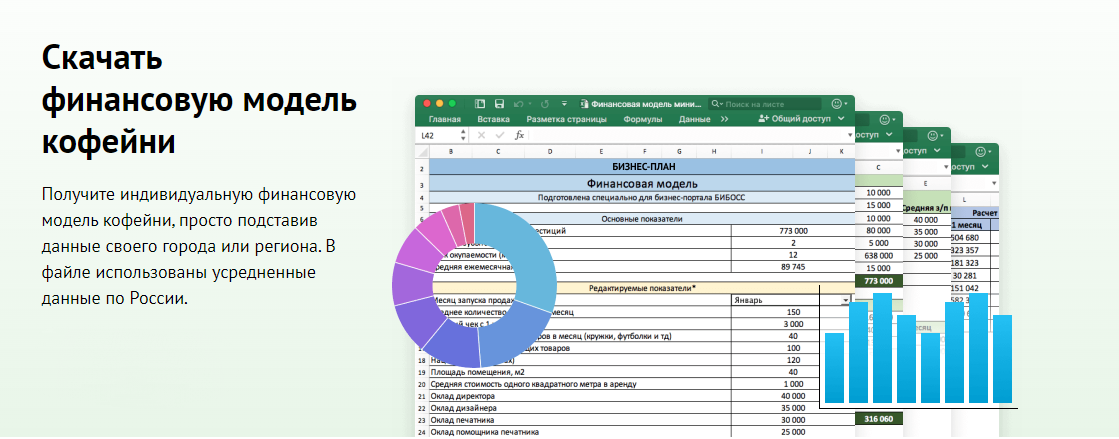Expand the Quick Access toolbar customize arrow
The width and height of the screenshot is (1119, 439).
(x=565, y=103)
